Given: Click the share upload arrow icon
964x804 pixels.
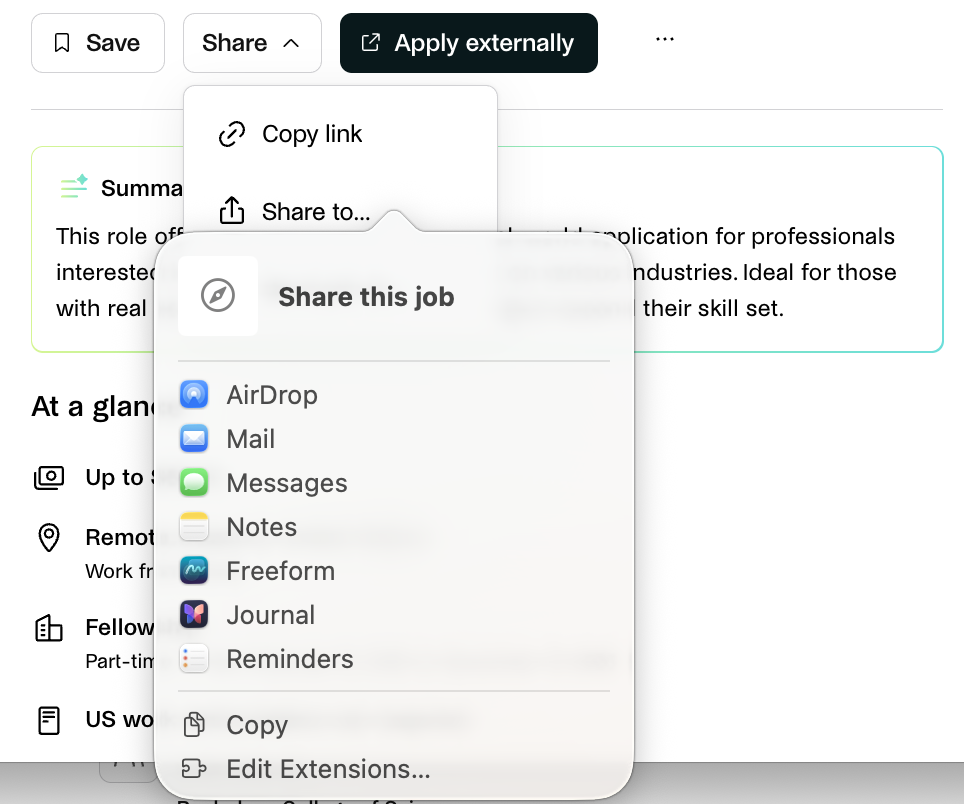Looking at the screenshot, I should click(232, 210).
